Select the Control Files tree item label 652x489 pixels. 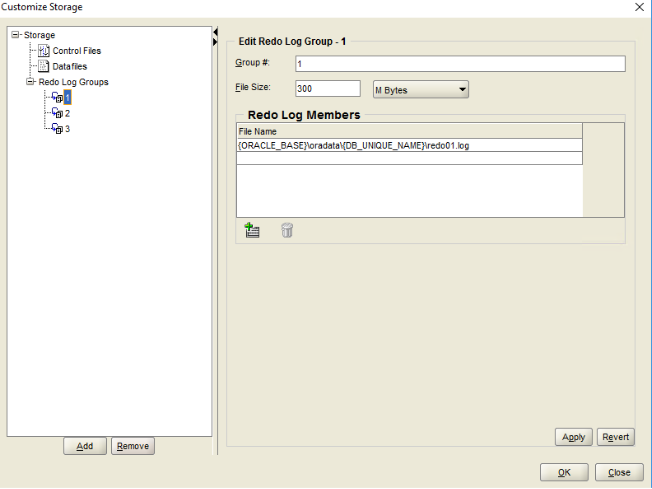tap(77, 51)
